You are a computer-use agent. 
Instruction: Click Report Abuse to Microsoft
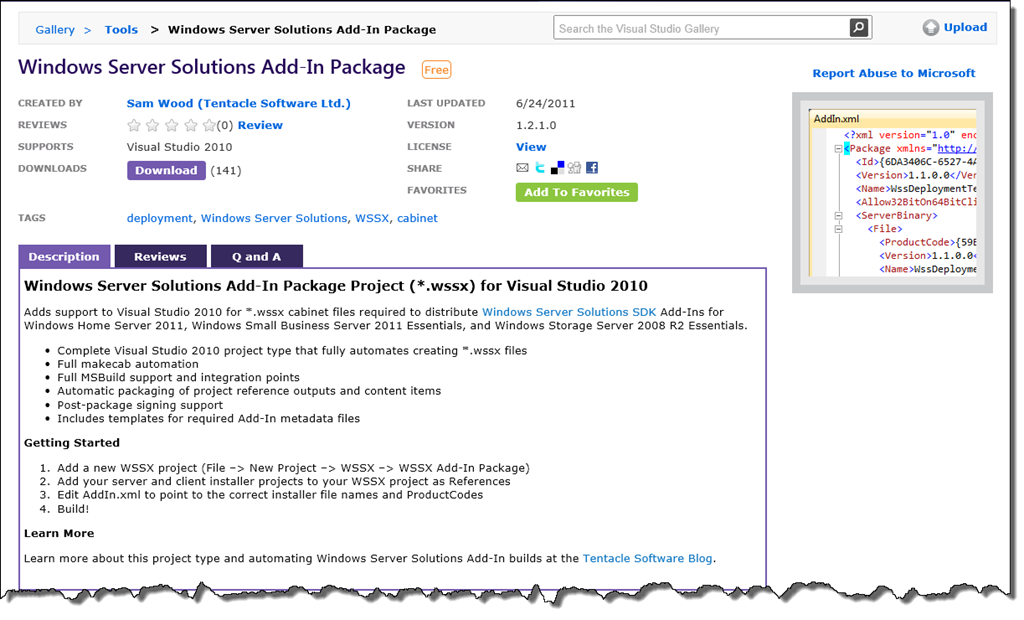pos(893,73)
